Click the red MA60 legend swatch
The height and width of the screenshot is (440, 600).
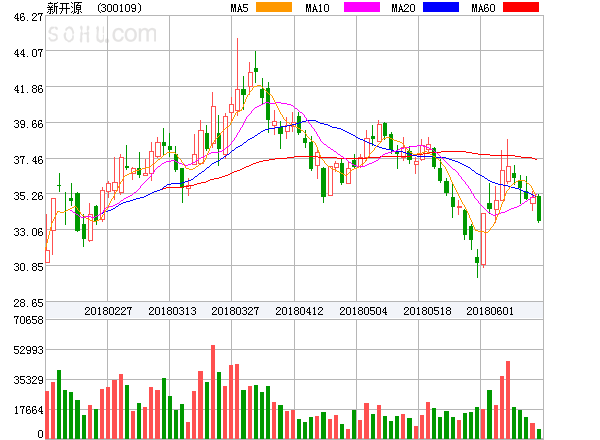pos(521,7)
